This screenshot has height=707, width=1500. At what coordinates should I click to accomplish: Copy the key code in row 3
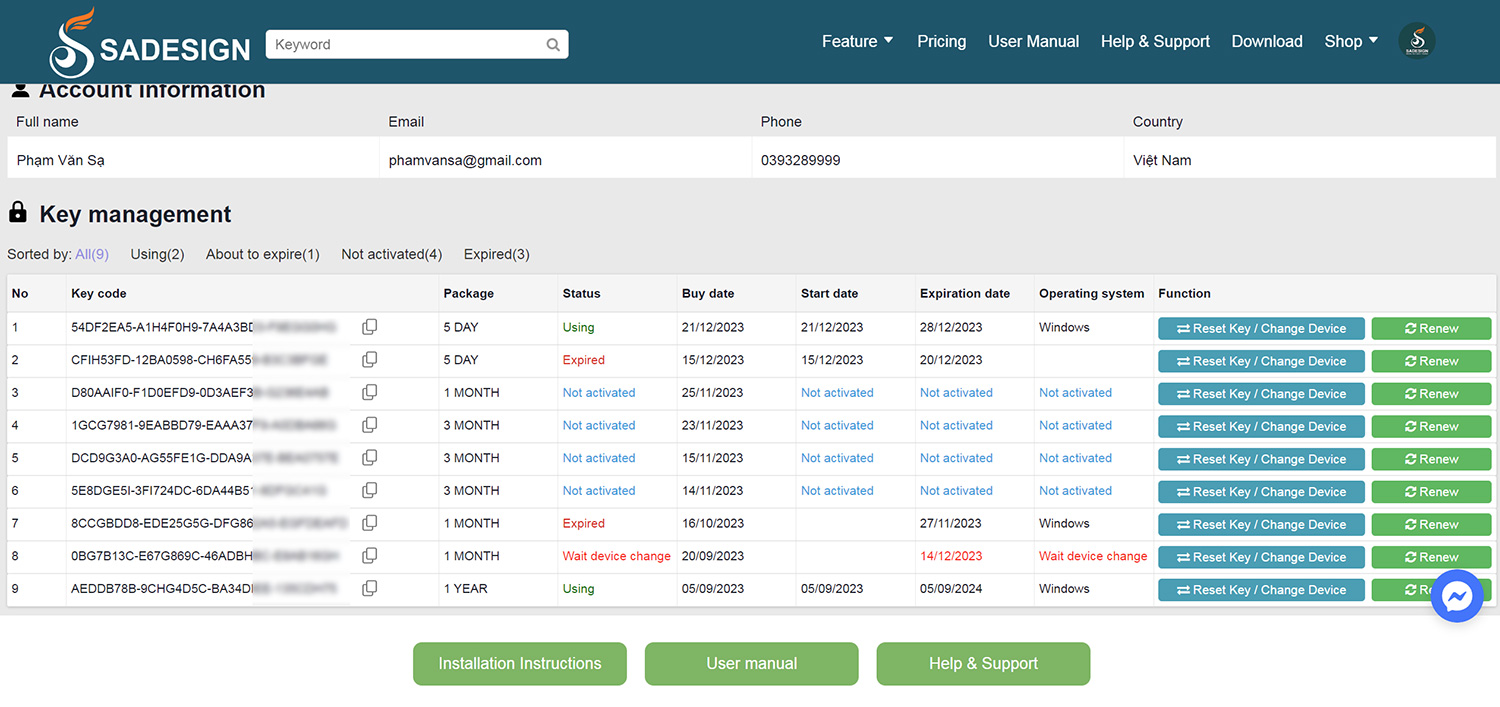click(x=369, y=393)
